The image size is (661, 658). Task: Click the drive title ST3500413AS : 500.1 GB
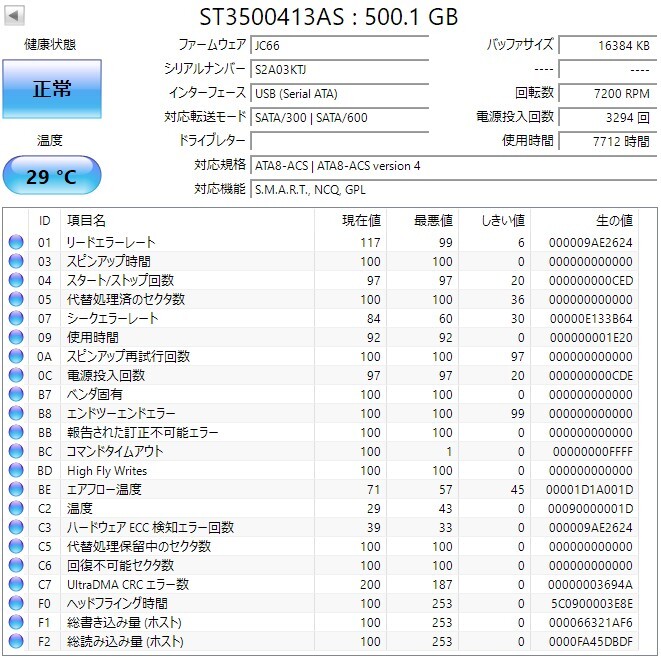(x=328, y=17)
